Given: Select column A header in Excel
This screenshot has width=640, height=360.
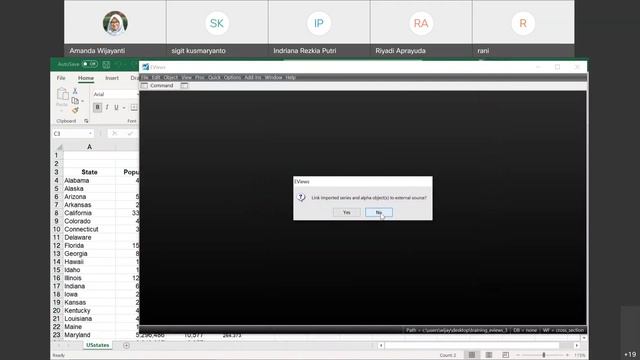Looking at the screenshot, I should pyautogui.click(x=89, y=147).
